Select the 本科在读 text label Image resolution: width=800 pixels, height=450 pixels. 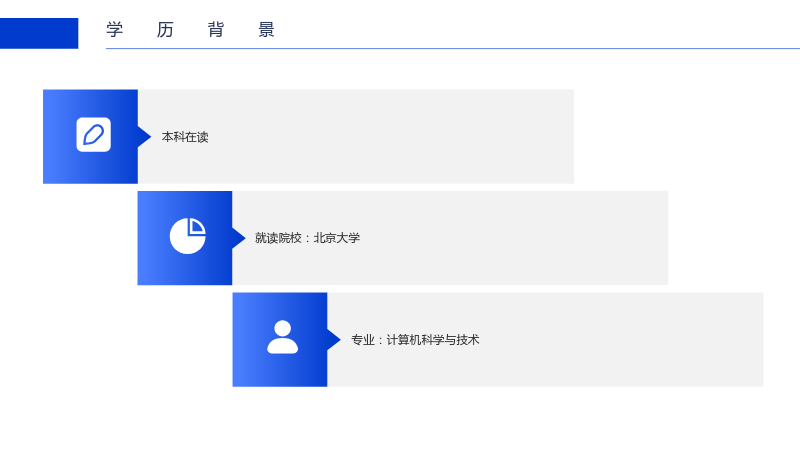[185, 137]
